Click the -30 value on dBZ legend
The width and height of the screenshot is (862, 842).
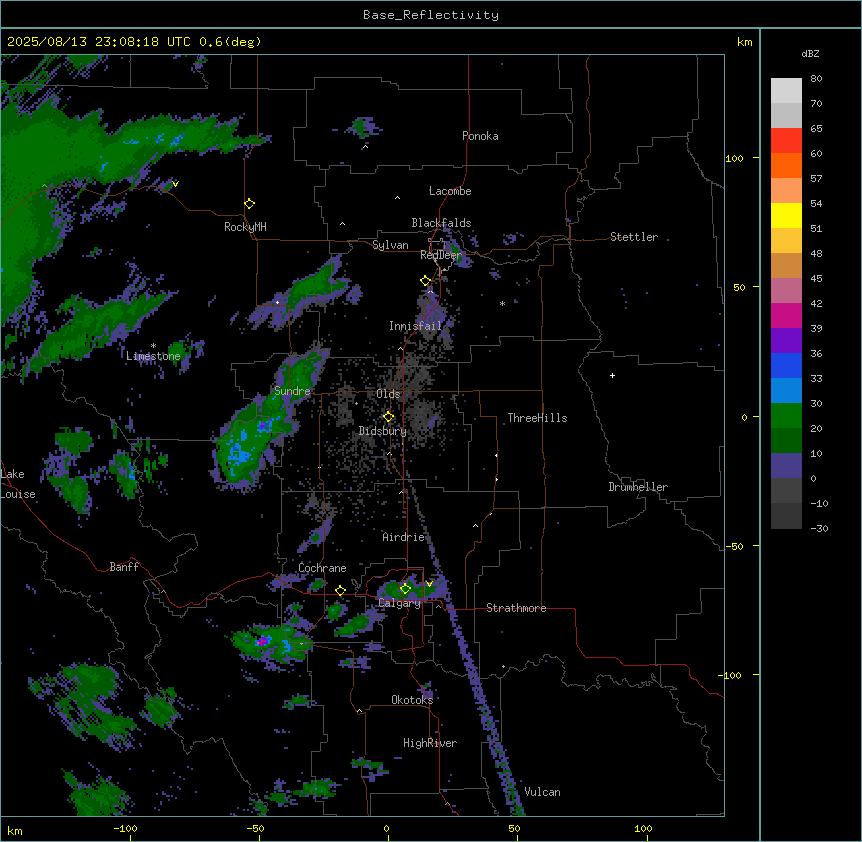[x=819, y=528]
